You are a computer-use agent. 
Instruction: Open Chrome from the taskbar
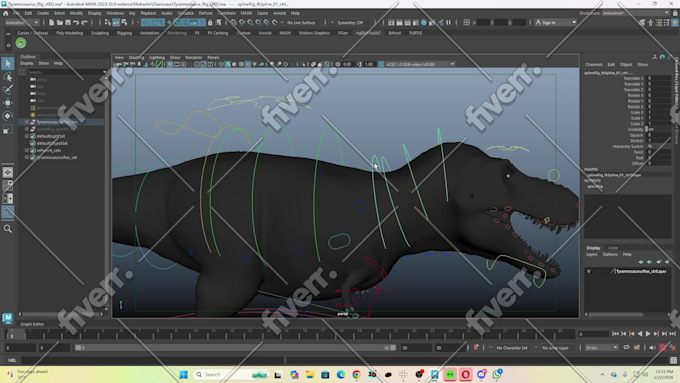[x=356, y=374]
